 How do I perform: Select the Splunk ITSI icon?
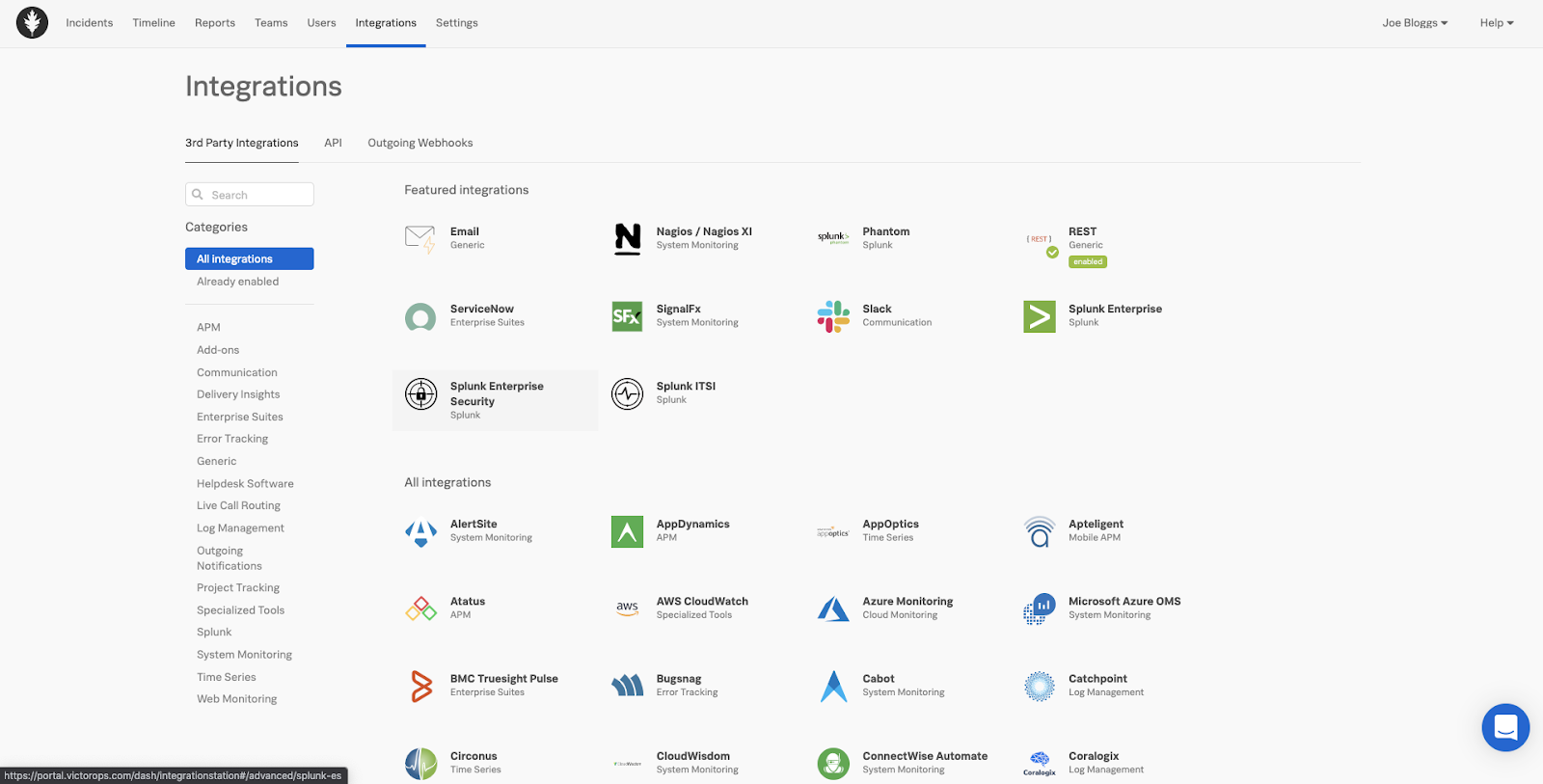(x=627, y=393)
